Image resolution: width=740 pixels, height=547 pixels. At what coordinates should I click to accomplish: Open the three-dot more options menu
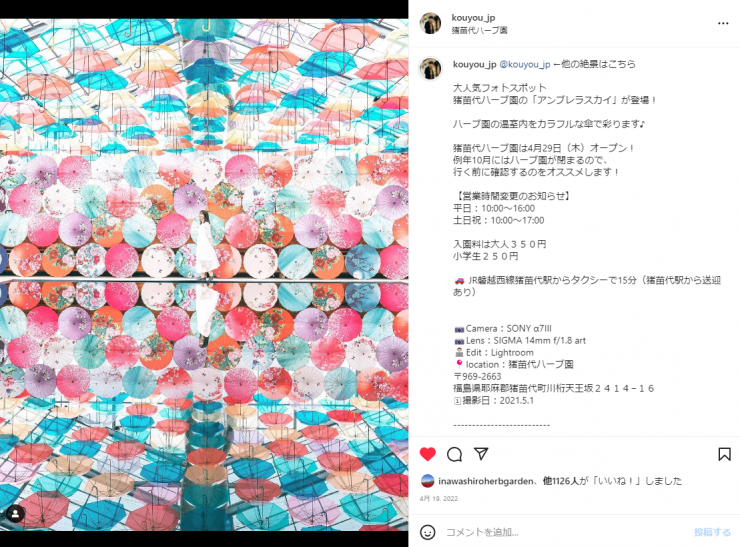click(x=723, y=23)
